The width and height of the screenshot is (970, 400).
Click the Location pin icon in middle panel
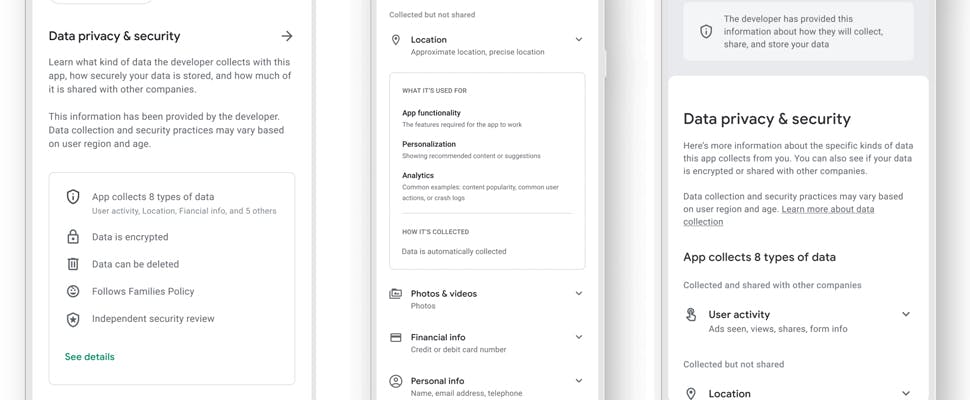click(396, 40)
